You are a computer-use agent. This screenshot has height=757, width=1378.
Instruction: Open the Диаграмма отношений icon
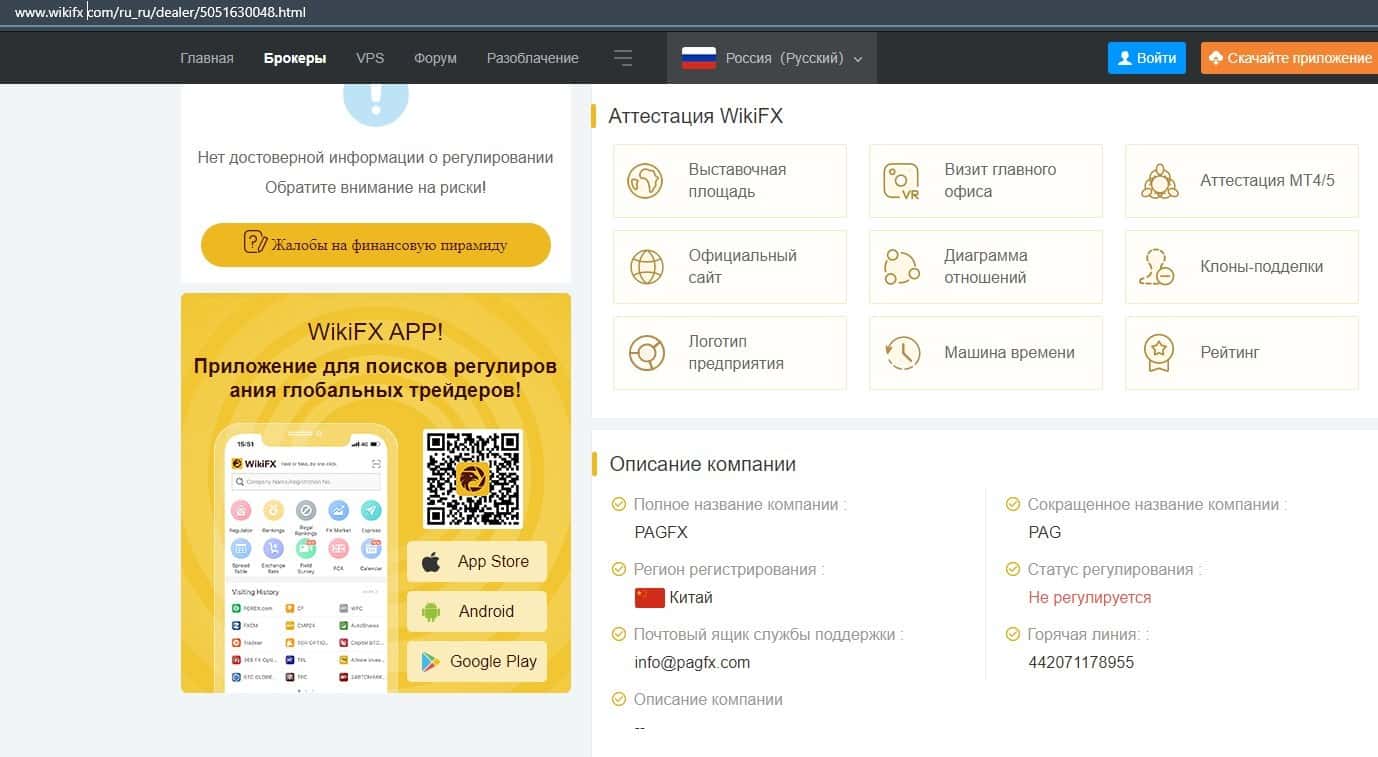(x=902, y=267)
